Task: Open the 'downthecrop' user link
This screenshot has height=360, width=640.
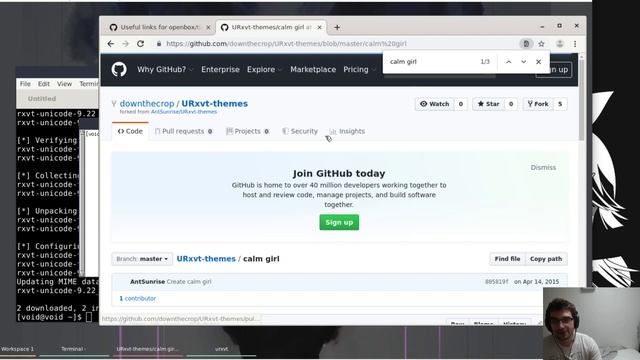Action: [x=147, y=104]
